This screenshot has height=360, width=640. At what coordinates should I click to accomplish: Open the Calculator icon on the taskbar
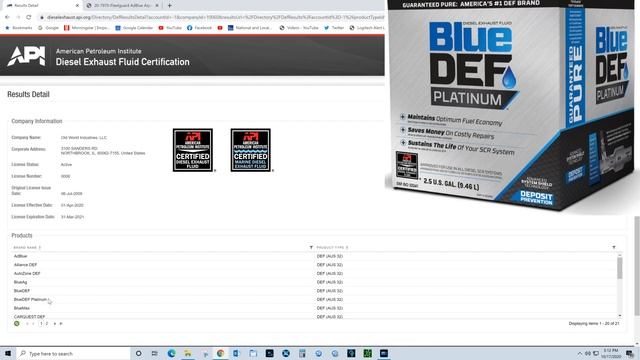point(302,353)
